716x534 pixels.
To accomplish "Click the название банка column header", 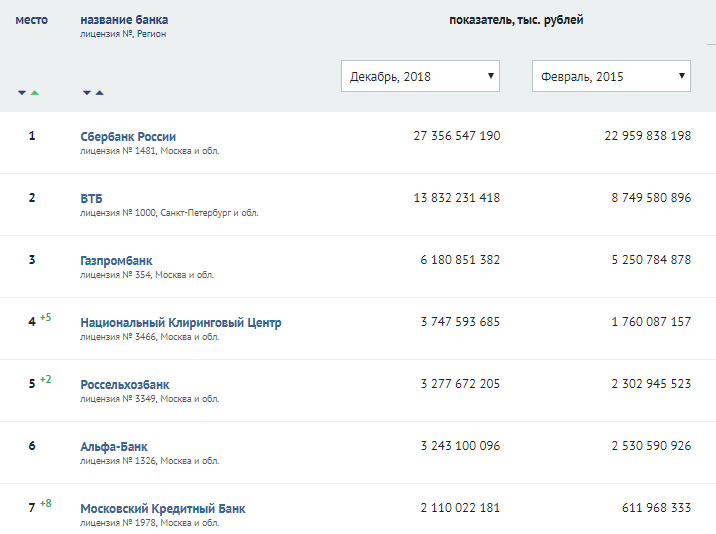I will 124,20.
